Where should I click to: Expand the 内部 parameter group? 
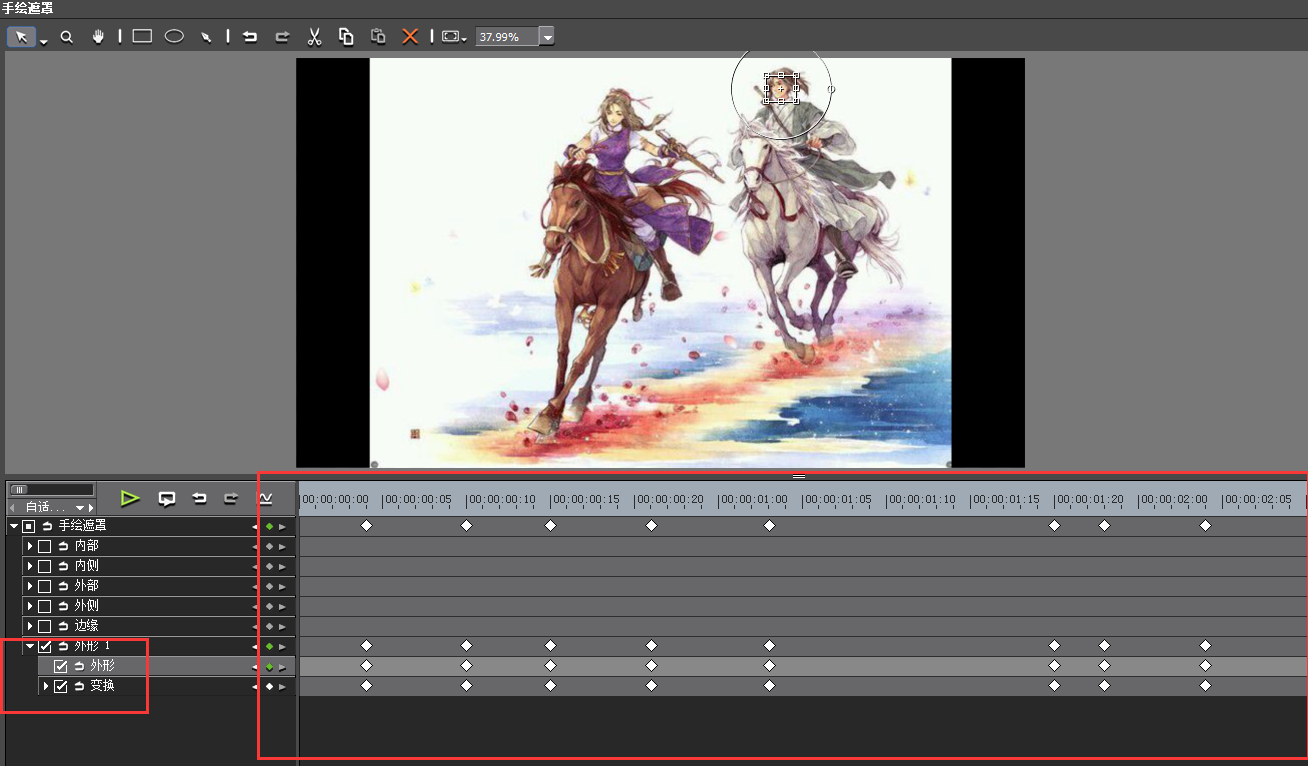coord(29,546)
